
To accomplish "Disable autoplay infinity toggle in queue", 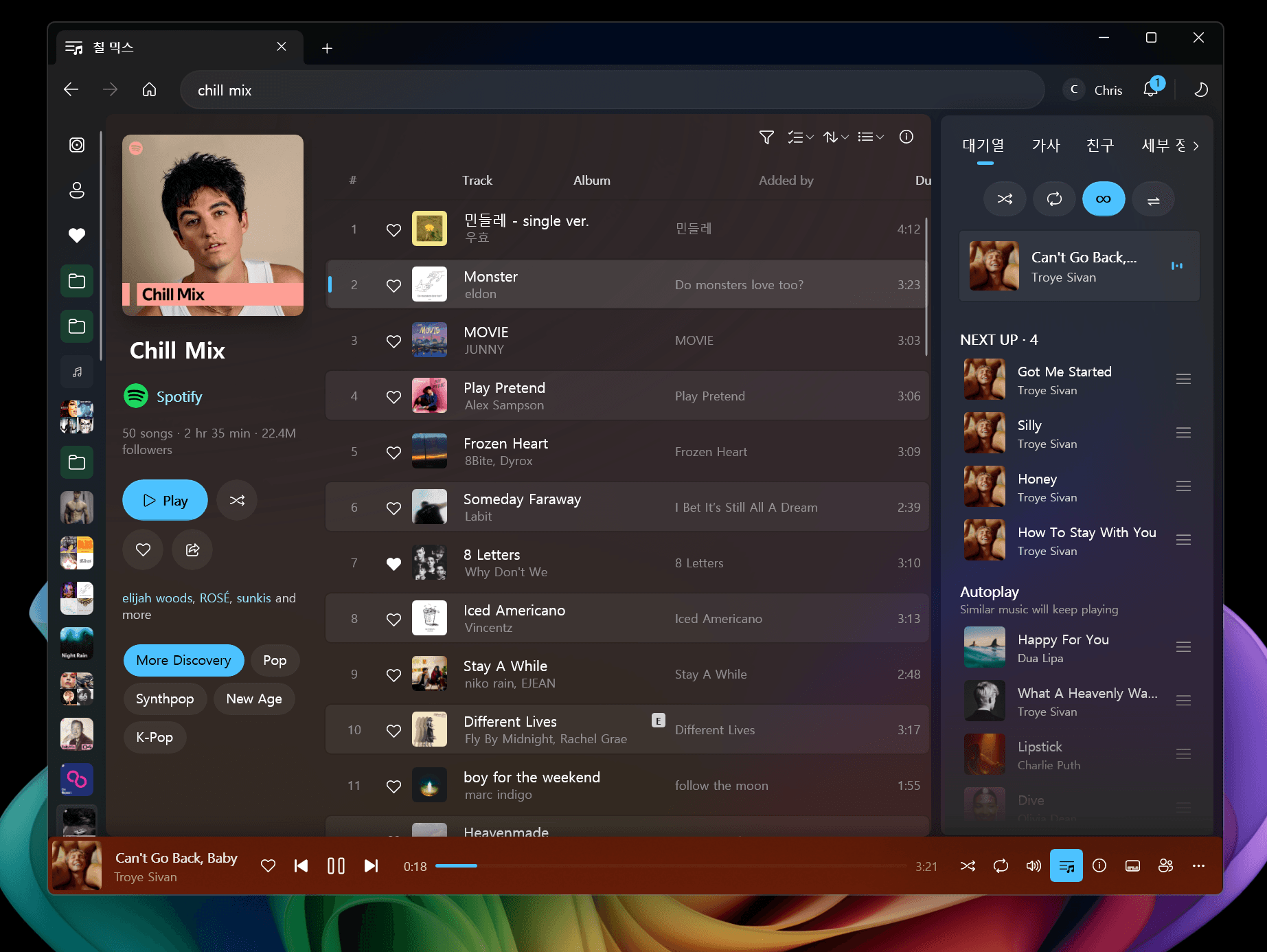I will pyautogui.click(x=1104, y=199).
